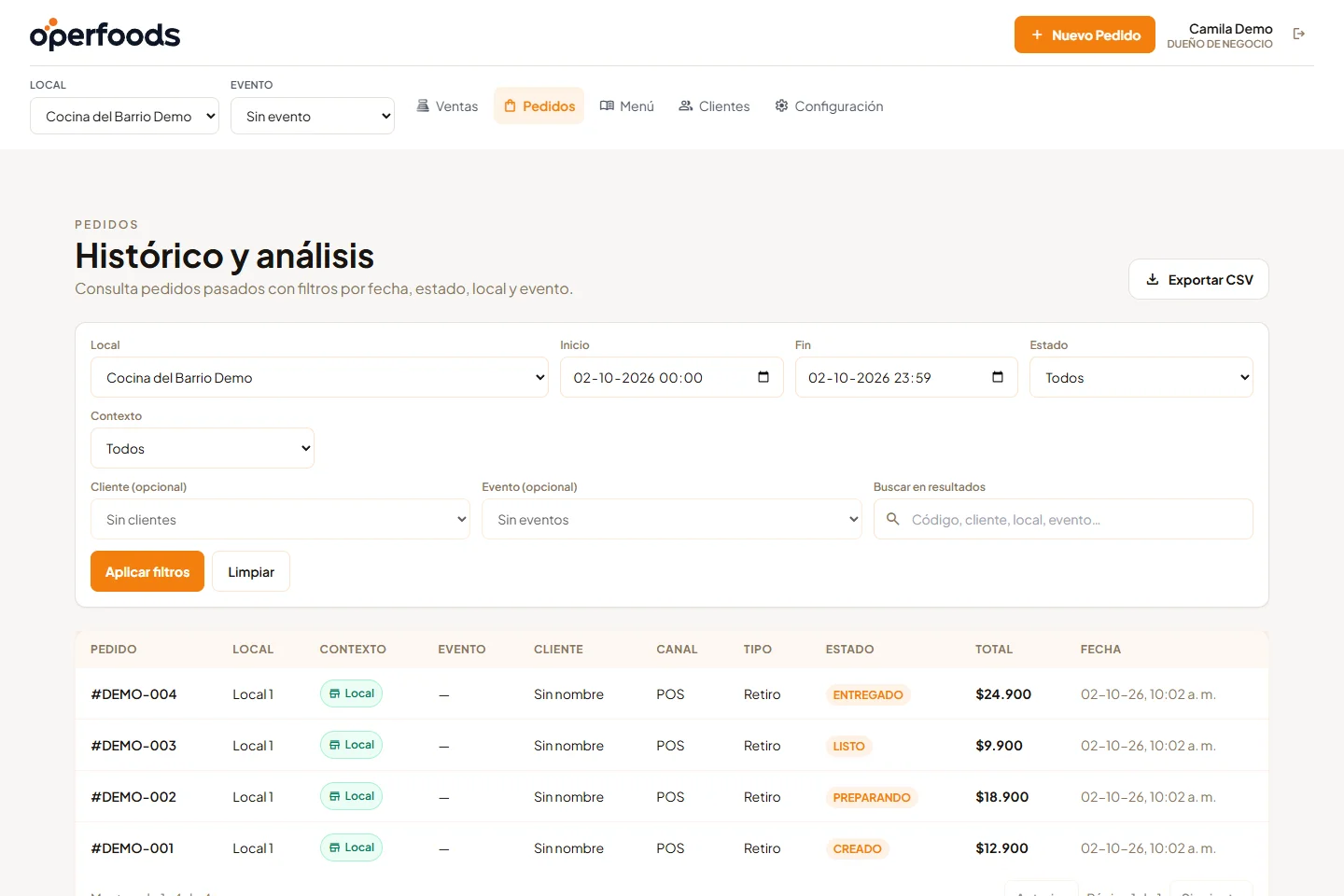1344x896 pixels.
Task: Click the Local context badge for #DEMO-003
Action: pyautogui.click(x=351, y=745)
